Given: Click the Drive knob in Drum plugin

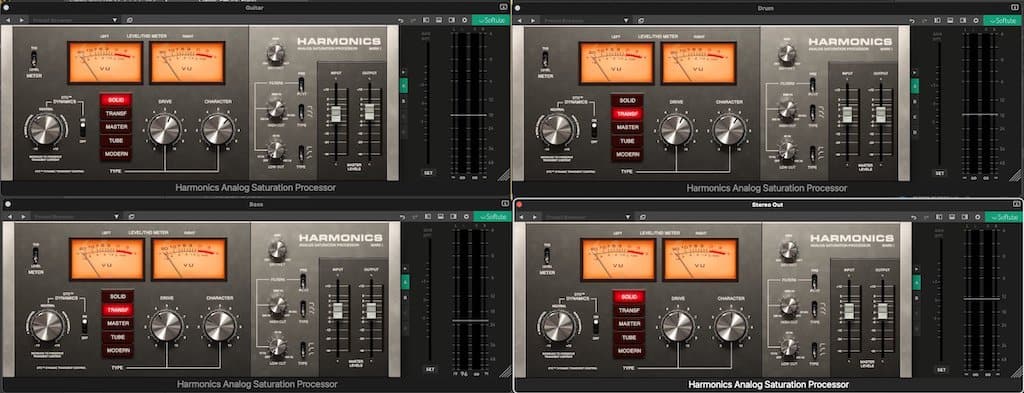Looking at the screenshot, I should [675, 129].
